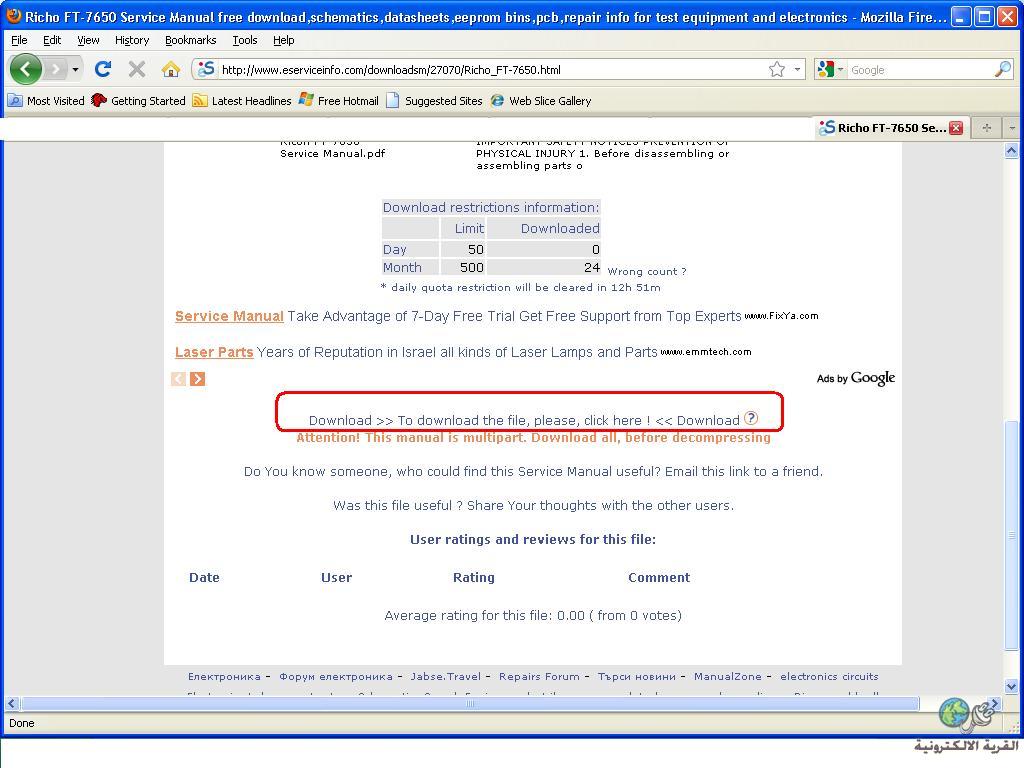Screen dimensions: 1024x768
Task: Open the Latest Headlines feed bookmark
Action: [x=242, y=101]
